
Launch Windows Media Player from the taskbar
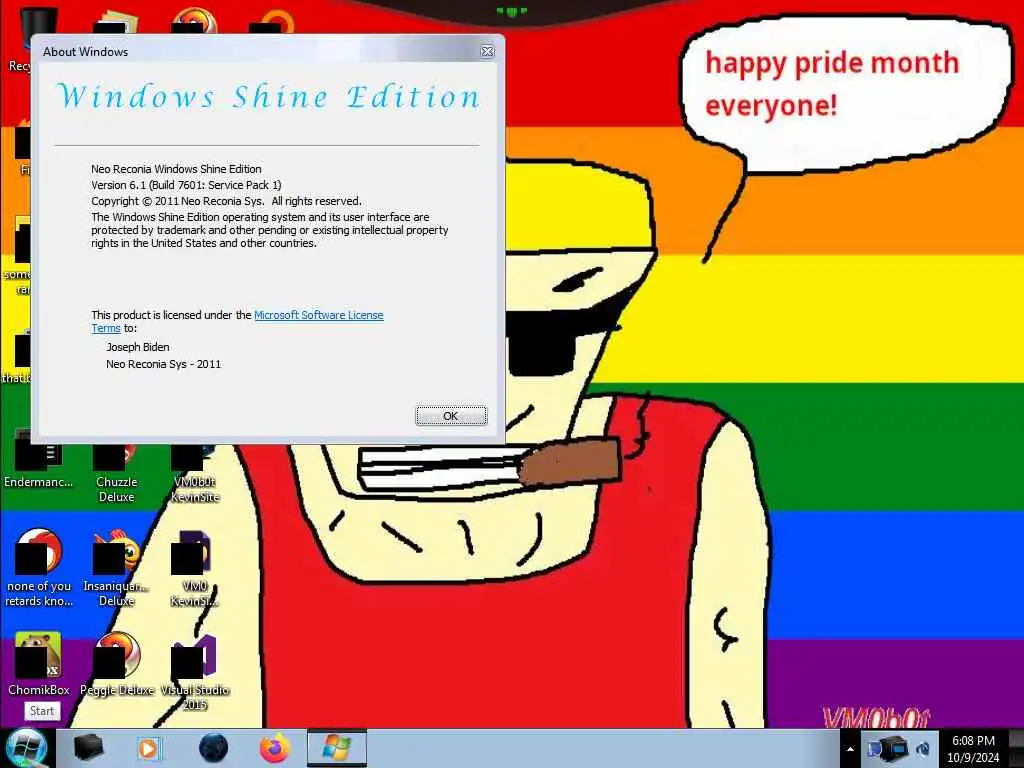148,748
